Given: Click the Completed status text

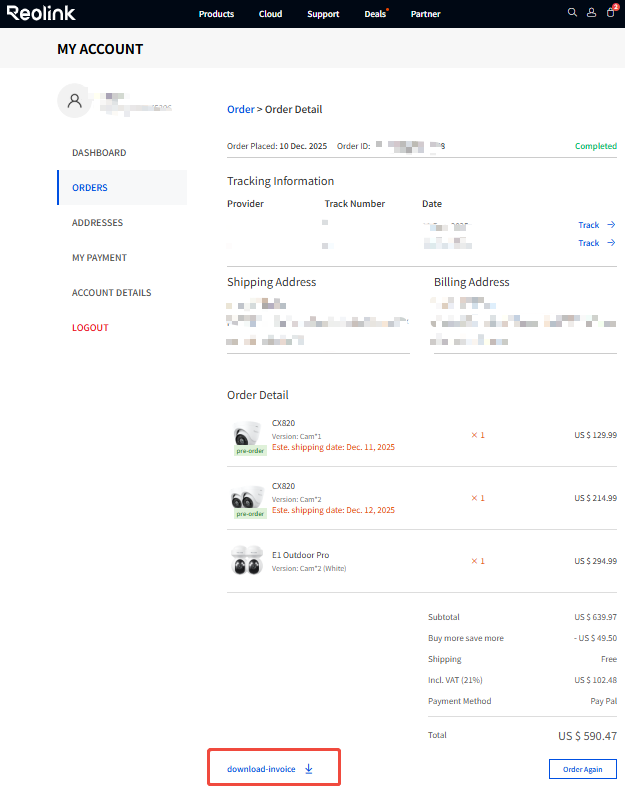Looking at the screenshot, I should [596, 146].
